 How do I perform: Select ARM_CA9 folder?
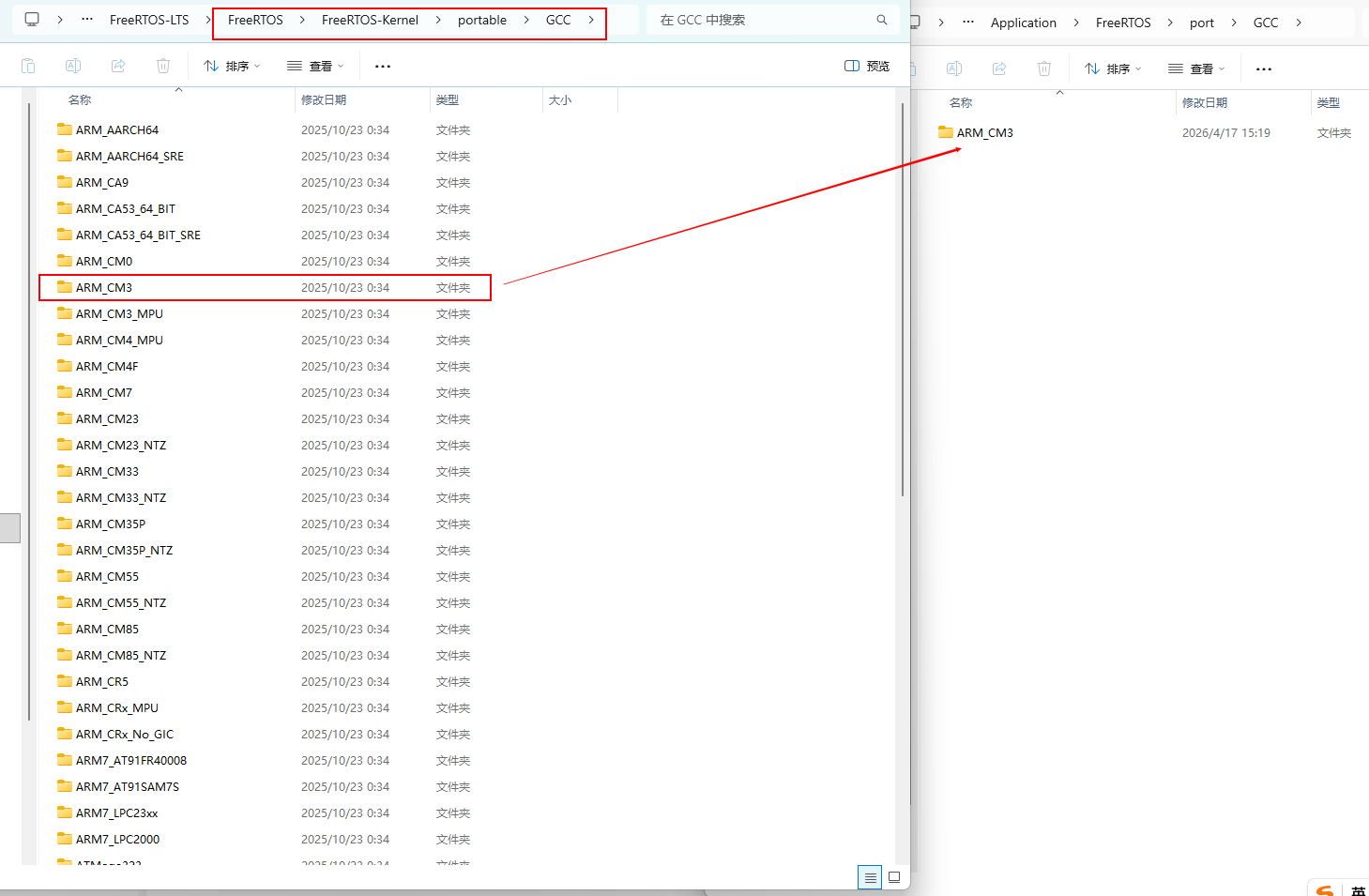click(102, 183)
